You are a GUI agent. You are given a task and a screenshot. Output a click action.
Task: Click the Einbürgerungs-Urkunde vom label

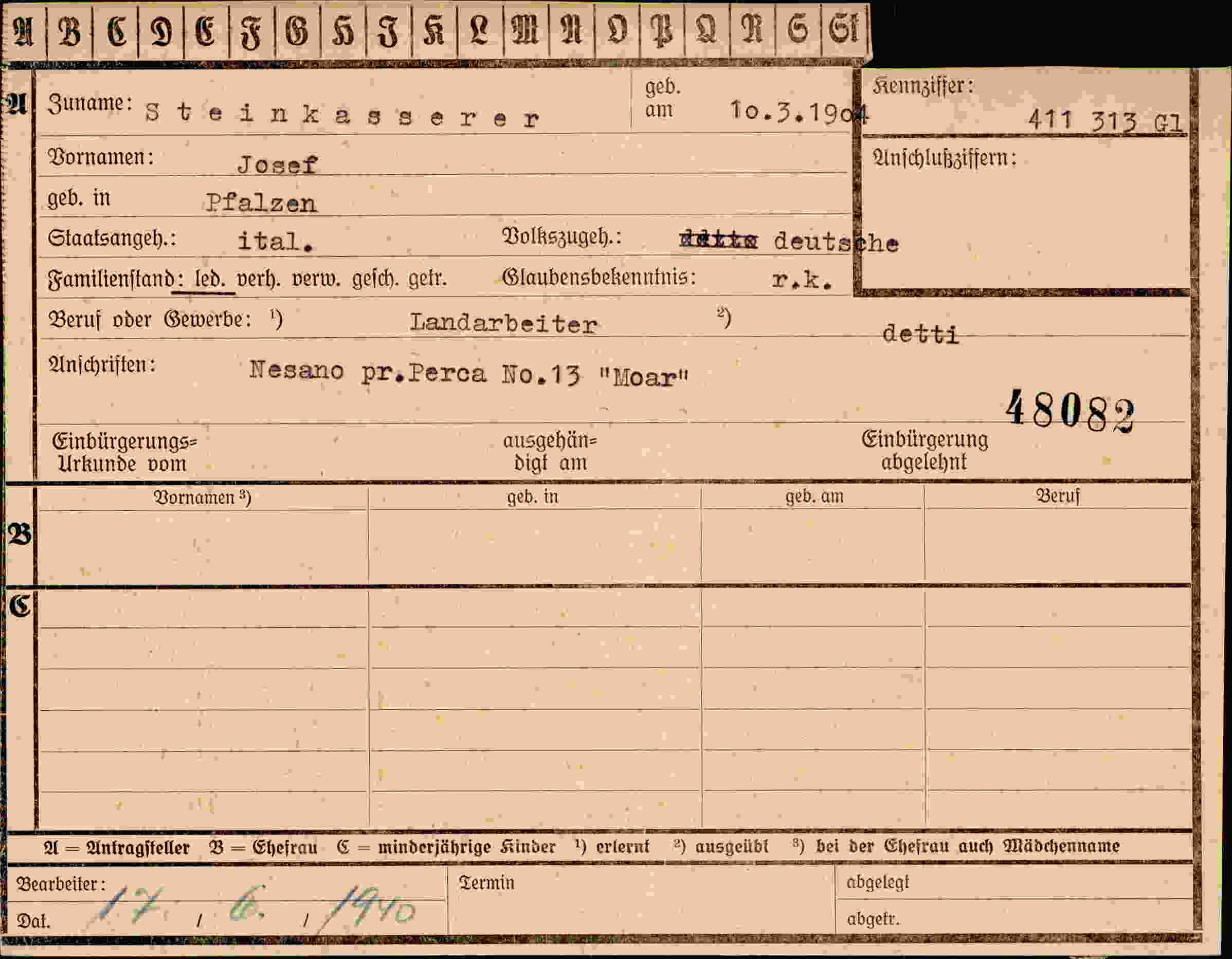pyautogui.click(x=124, y=453)
